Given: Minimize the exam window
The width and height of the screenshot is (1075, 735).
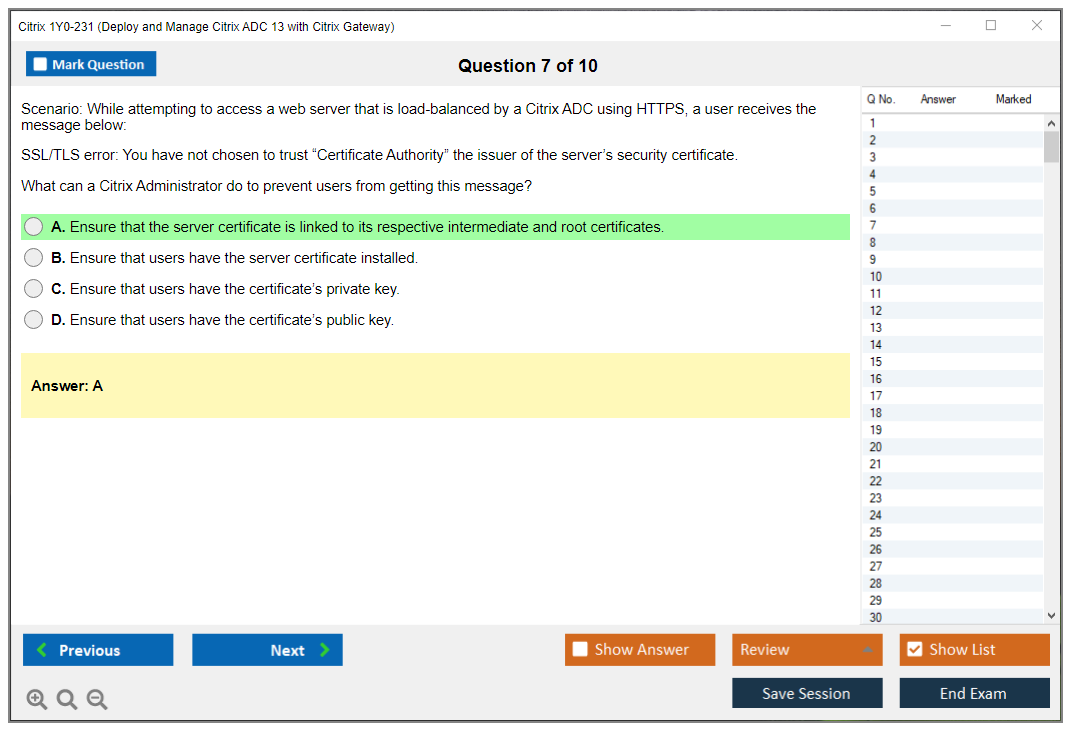Looking at the screenshot, I should point(945,26).
